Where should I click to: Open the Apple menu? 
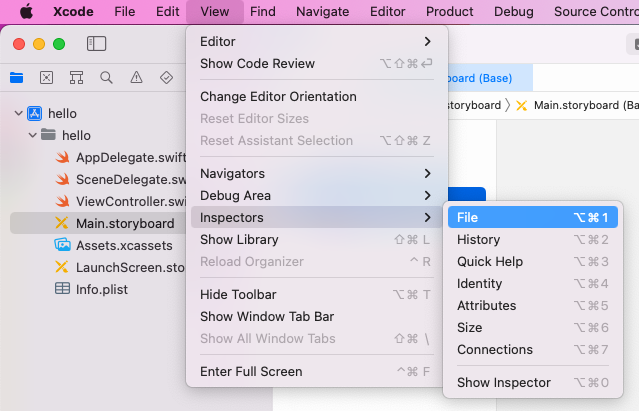(x=27, y=11)
